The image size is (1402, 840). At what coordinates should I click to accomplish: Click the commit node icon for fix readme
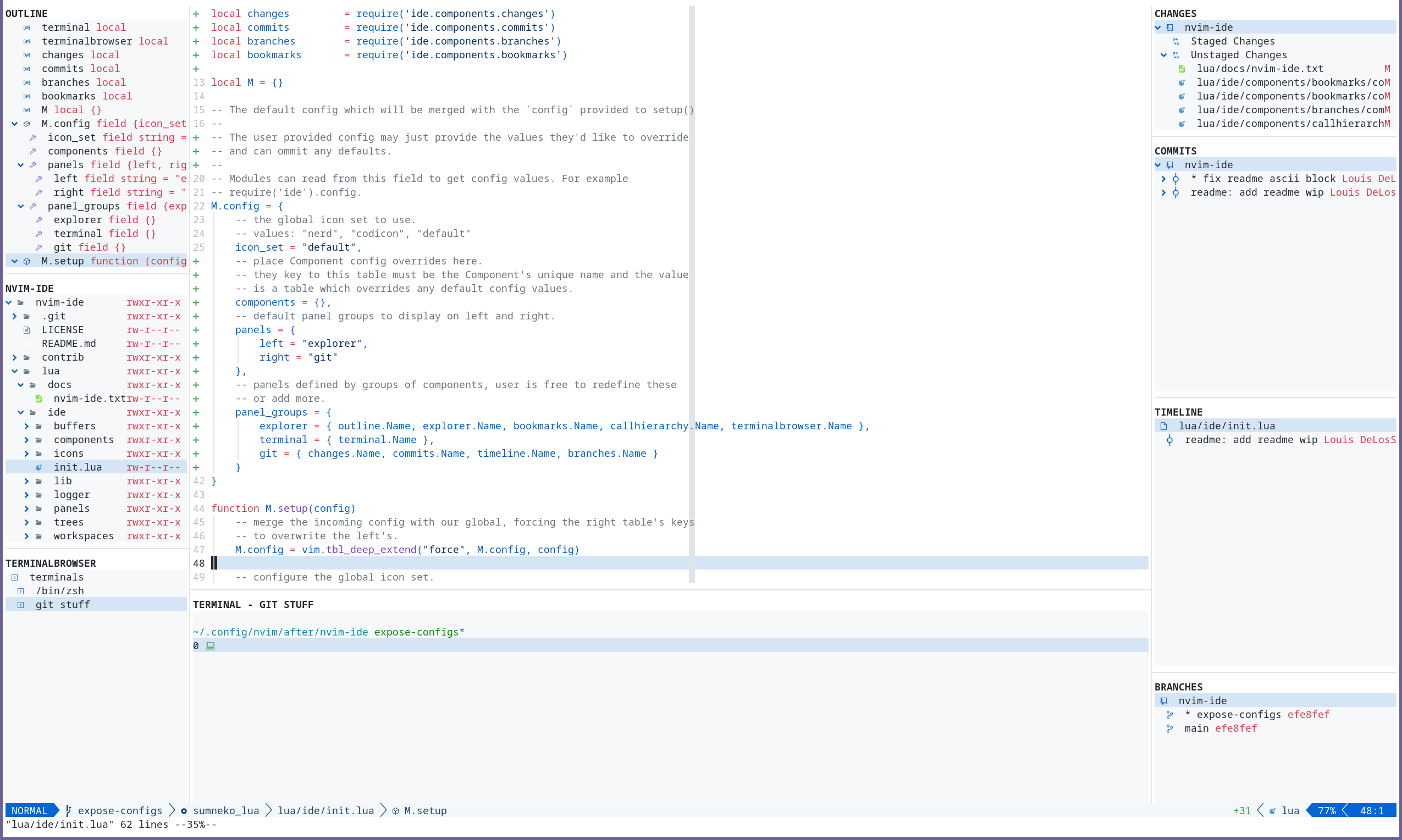coord(1175,179)
